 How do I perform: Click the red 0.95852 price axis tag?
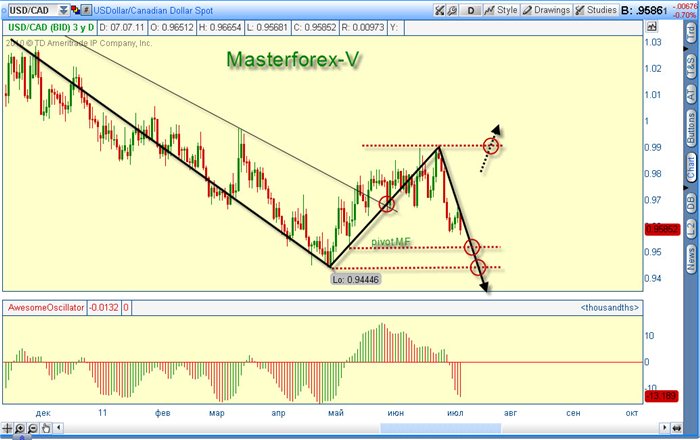click(662, 229)
